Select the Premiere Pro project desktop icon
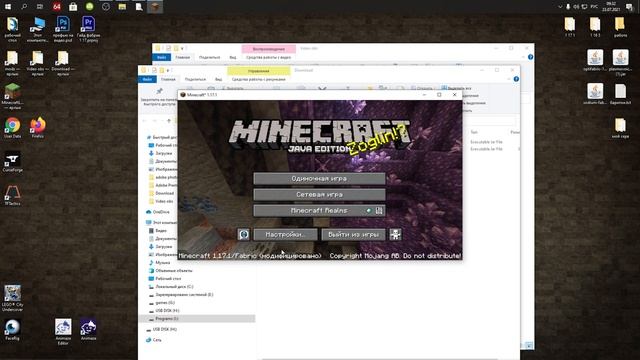This screenshot has height=360, width=640. pos(88,29)
